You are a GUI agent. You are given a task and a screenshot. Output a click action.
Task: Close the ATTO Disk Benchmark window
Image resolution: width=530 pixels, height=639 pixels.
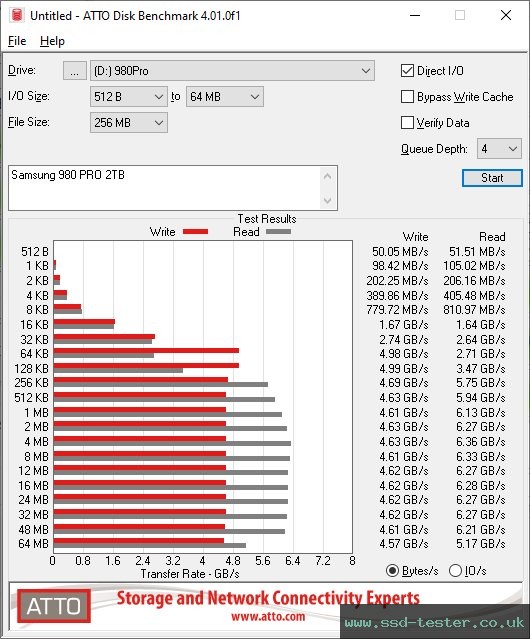506,15
